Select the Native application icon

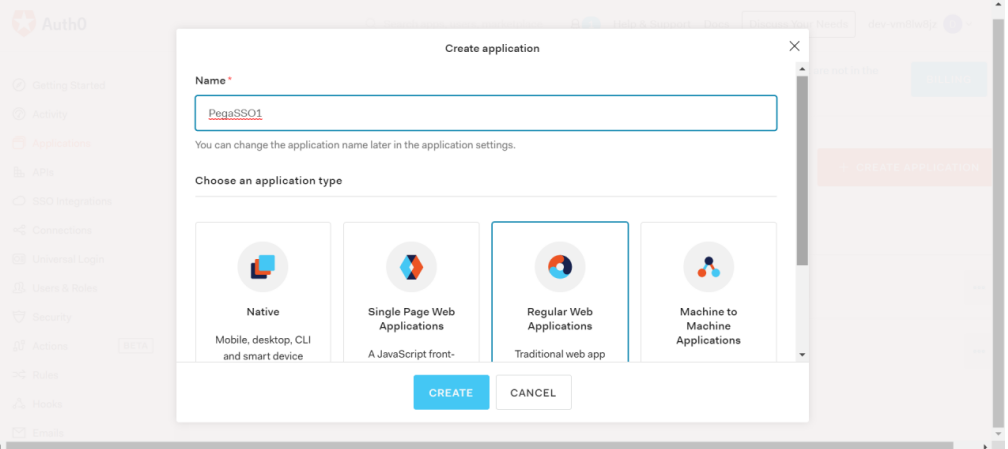[263, 266]
